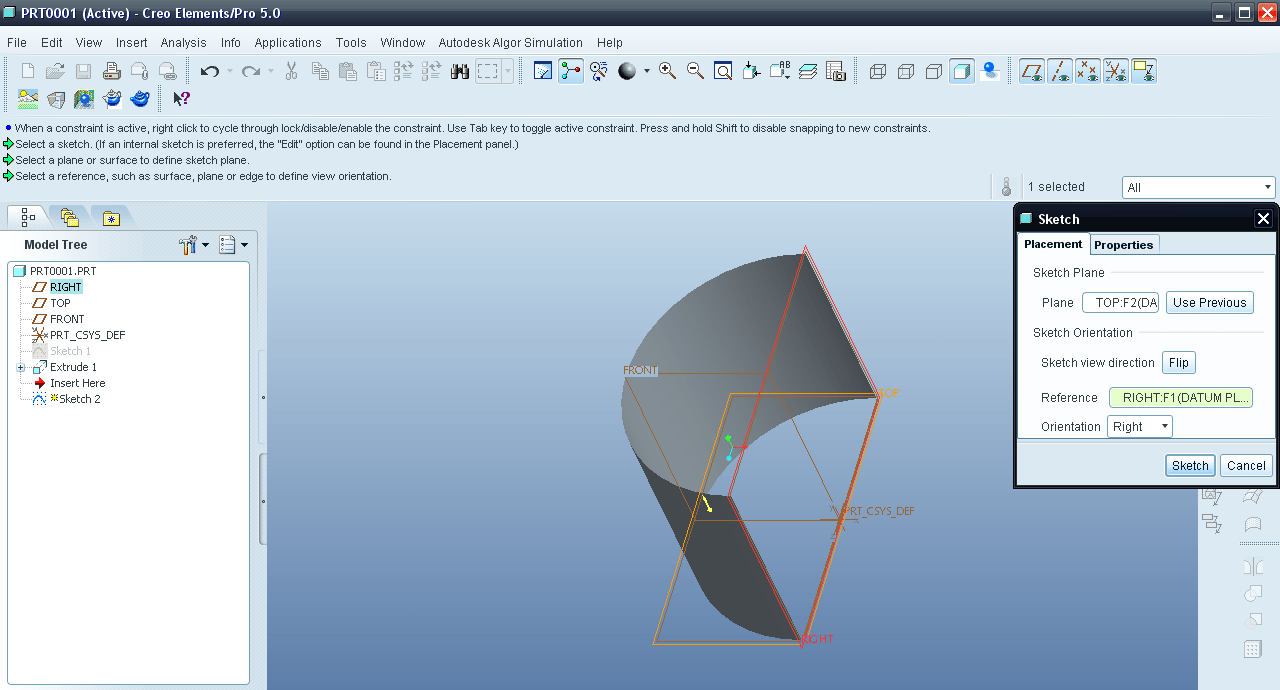Toggle datum axes display
The height and width of the screenshot is (690, 1280).
[x=1060, y=71]
